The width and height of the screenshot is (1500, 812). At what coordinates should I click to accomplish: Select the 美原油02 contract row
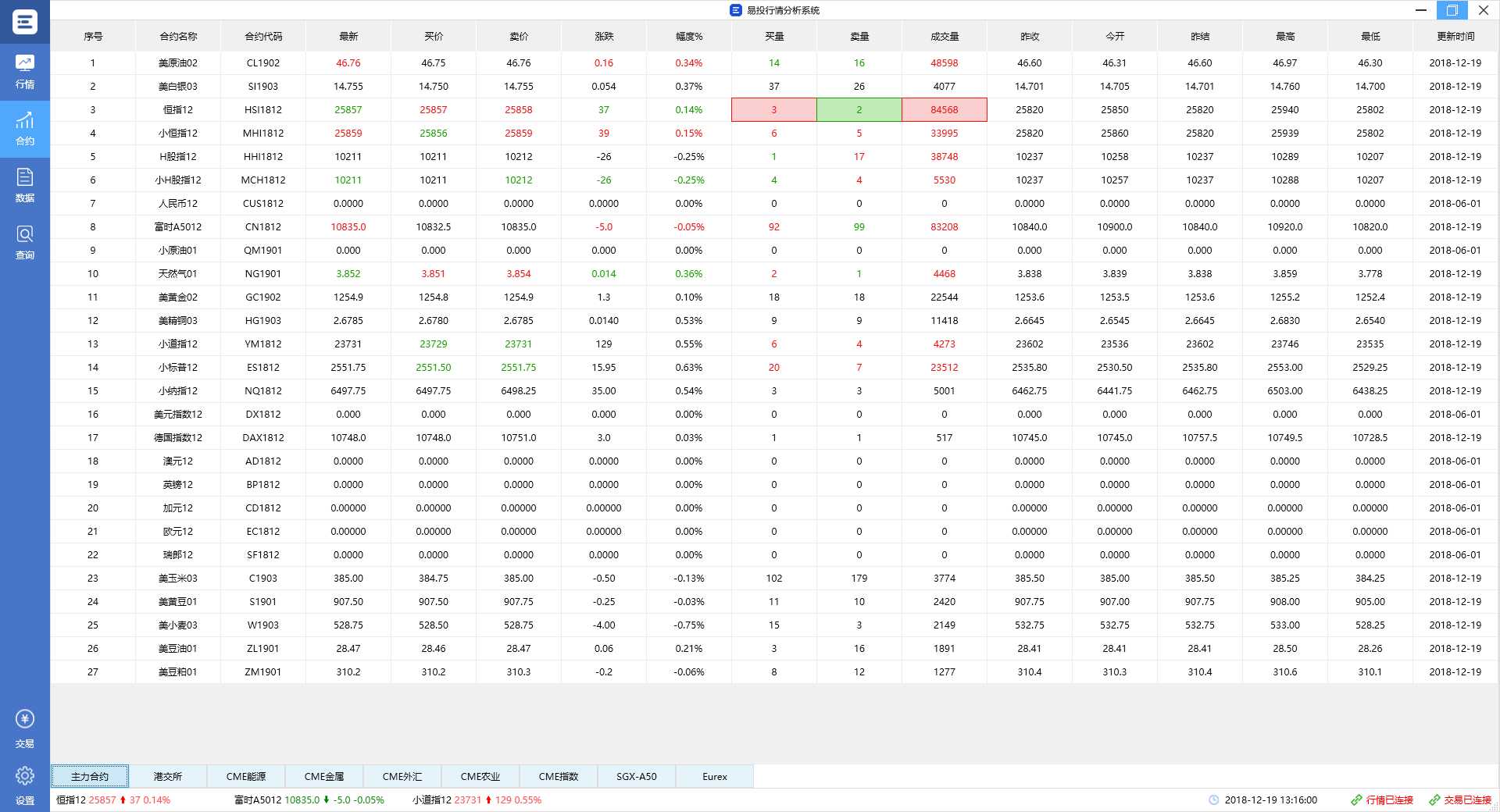click(774, 62)
